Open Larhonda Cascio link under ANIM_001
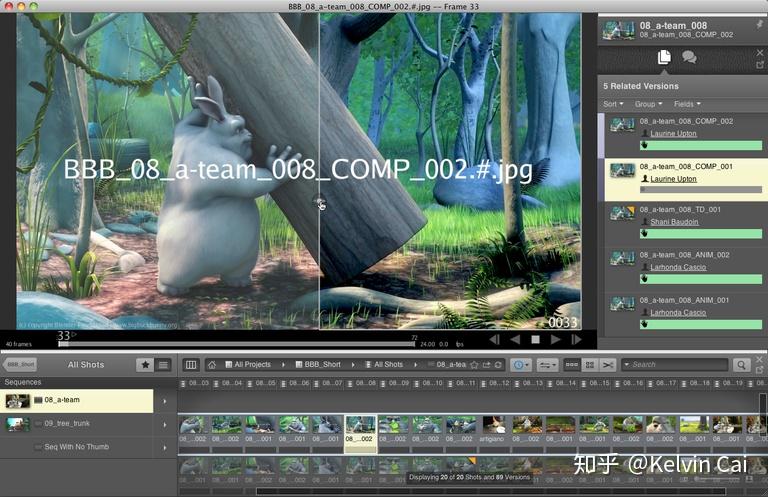 pyautogui.click(x=678, y=312)
